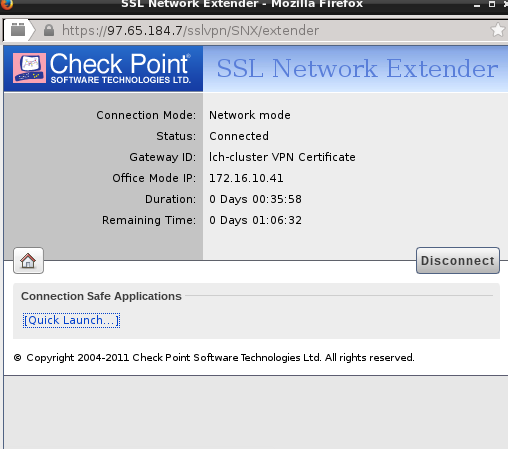Click the SSL Network Extender heading
The height and width of the screenshot is (449, 508).
[x=357, y=69]
